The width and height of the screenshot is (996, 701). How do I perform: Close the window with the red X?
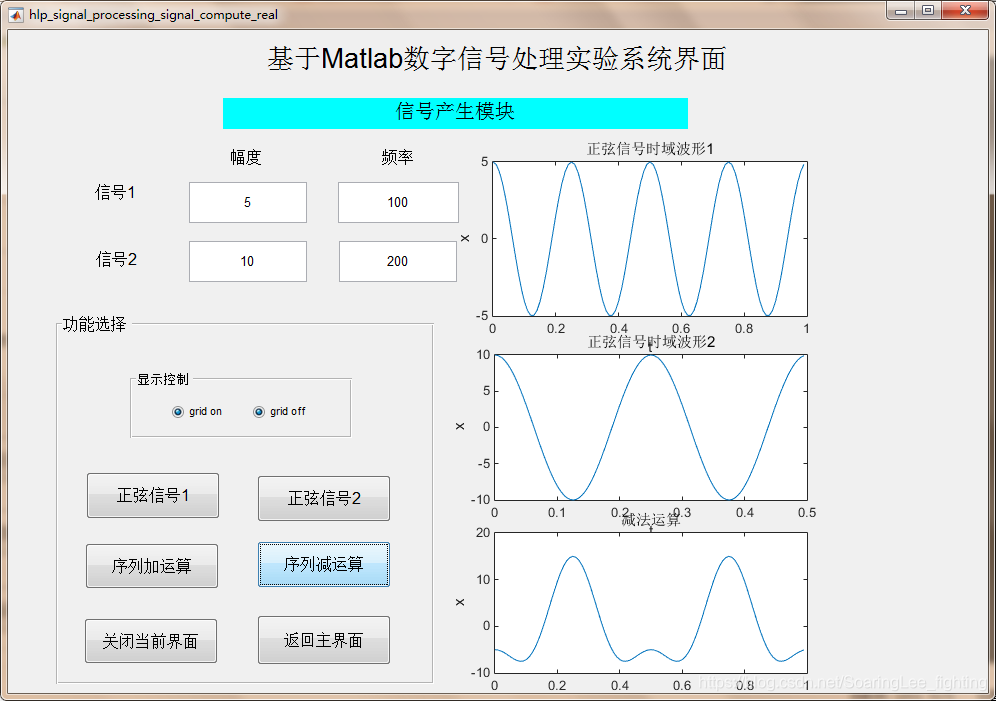pos(966,11)
